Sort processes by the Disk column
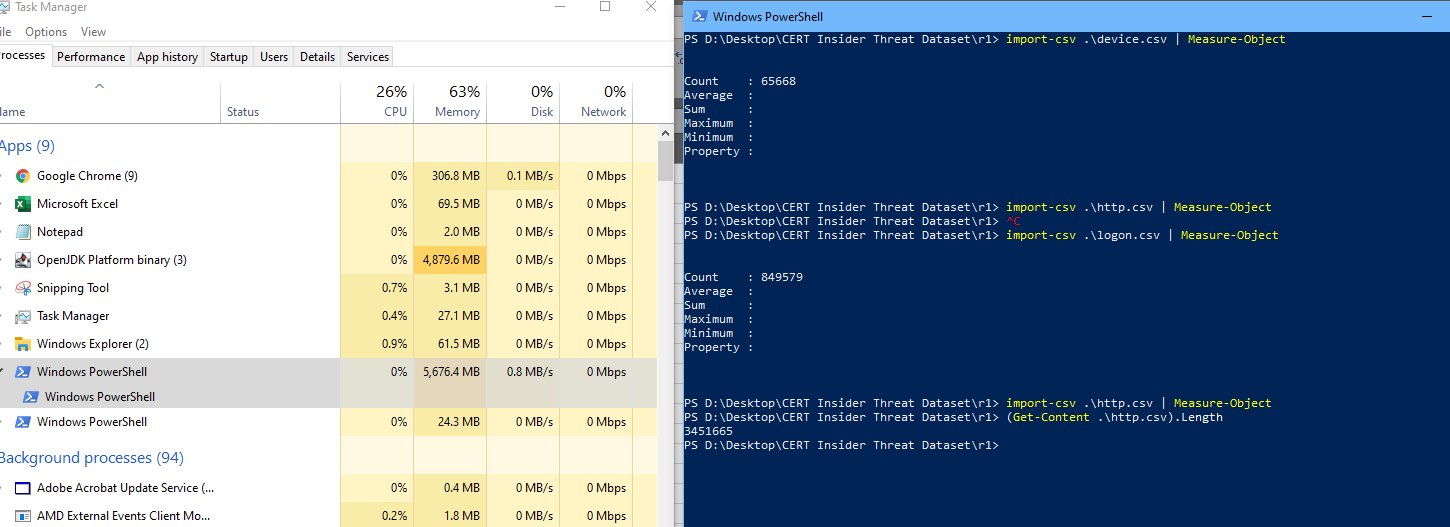 [x=523, y=101]
